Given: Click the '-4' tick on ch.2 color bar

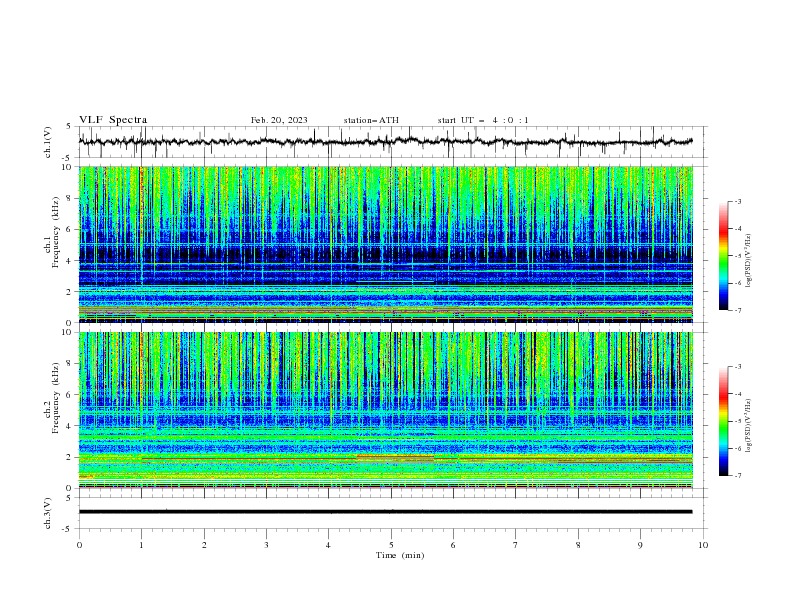Looking at the screenshot, I should 738,394.
